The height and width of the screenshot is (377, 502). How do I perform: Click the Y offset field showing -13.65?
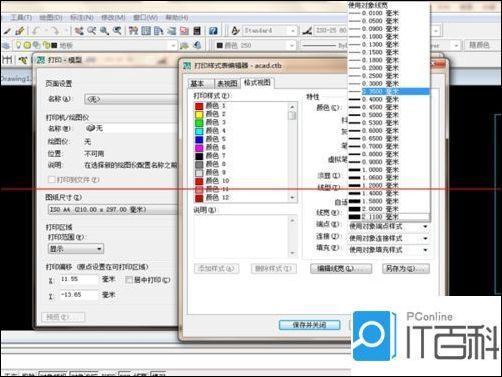coord(79,295)
